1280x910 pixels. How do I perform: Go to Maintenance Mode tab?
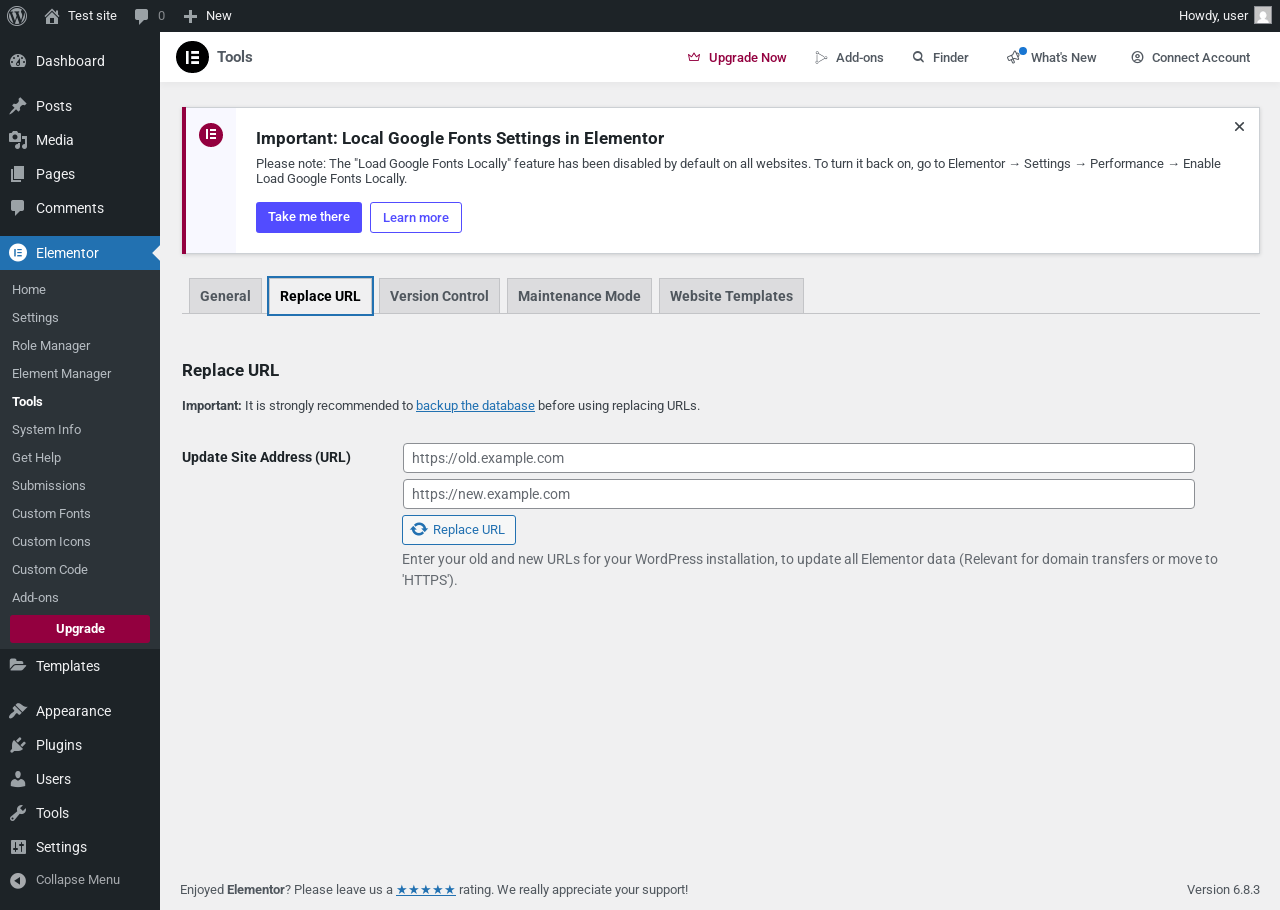coord(579,296)
